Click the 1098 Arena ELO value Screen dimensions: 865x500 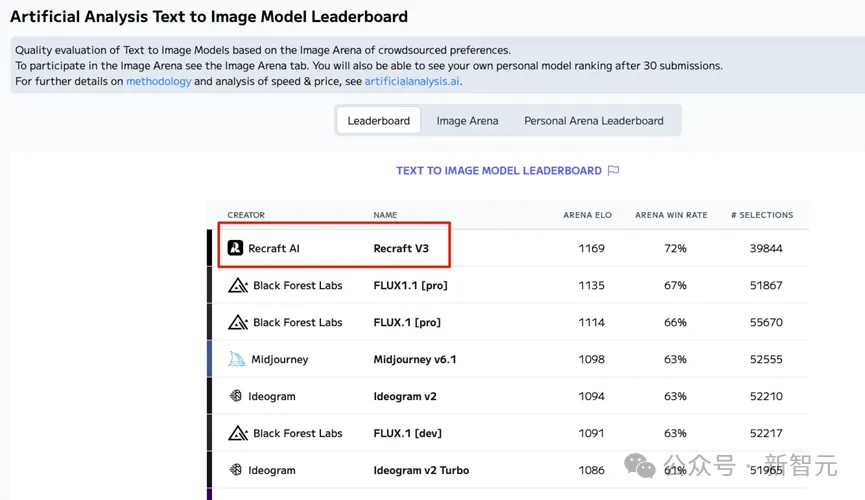click(591, 359)
